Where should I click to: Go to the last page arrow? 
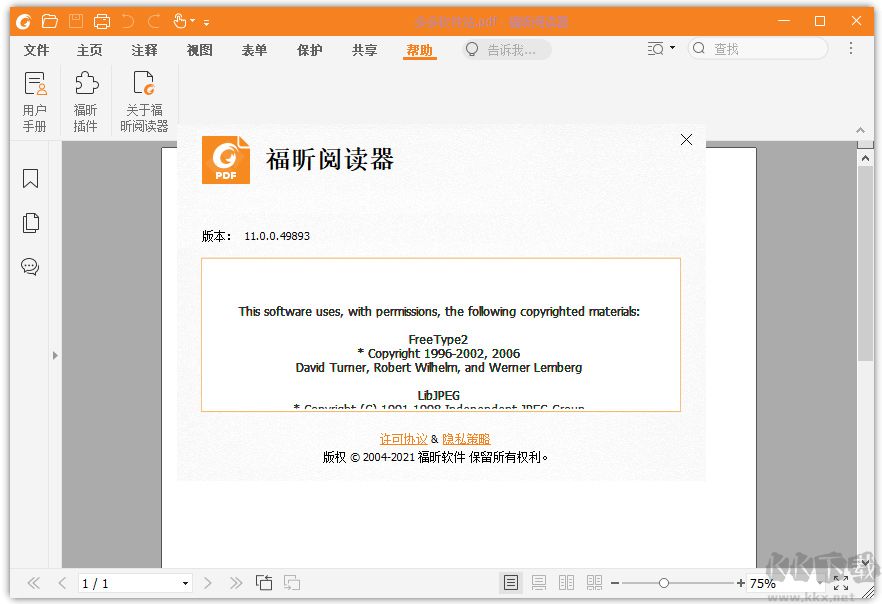tap(236, 583)
